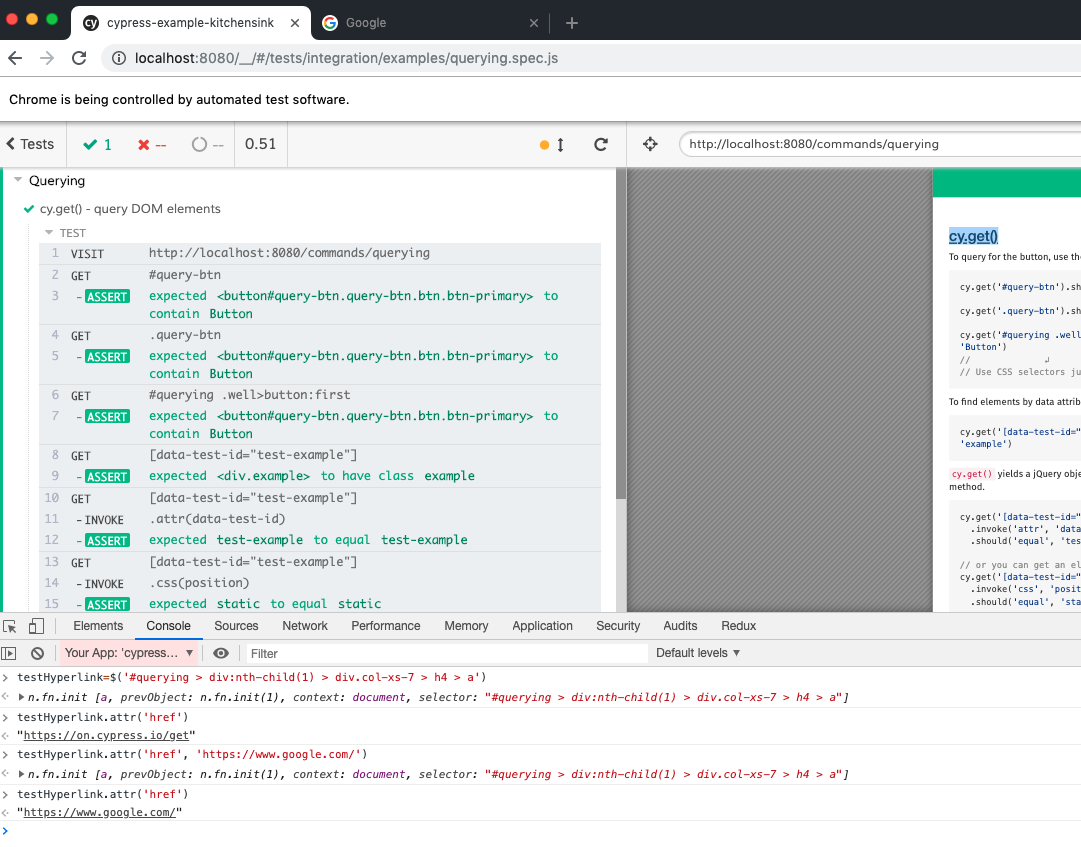Screen dimensions: 1081x847
Task: Click the pending tests circle indicator
Action: (x=208, y=145)
